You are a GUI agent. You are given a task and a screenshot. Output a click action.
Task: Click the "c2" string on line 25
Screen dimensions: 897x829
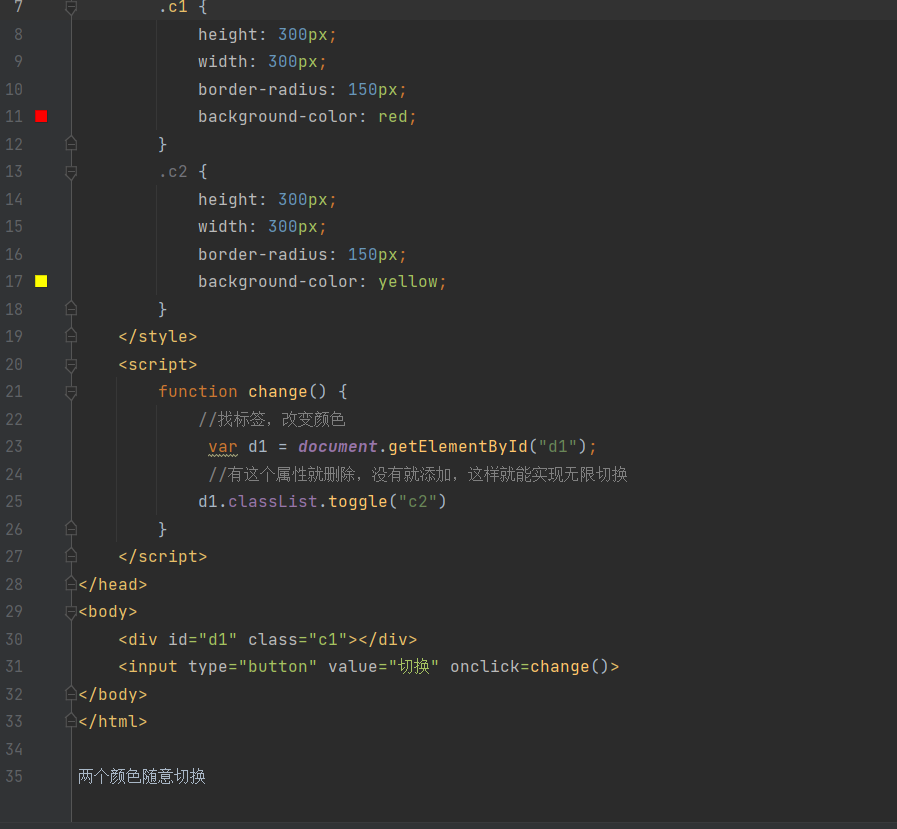pyautogui.click(x=418, y=502)
